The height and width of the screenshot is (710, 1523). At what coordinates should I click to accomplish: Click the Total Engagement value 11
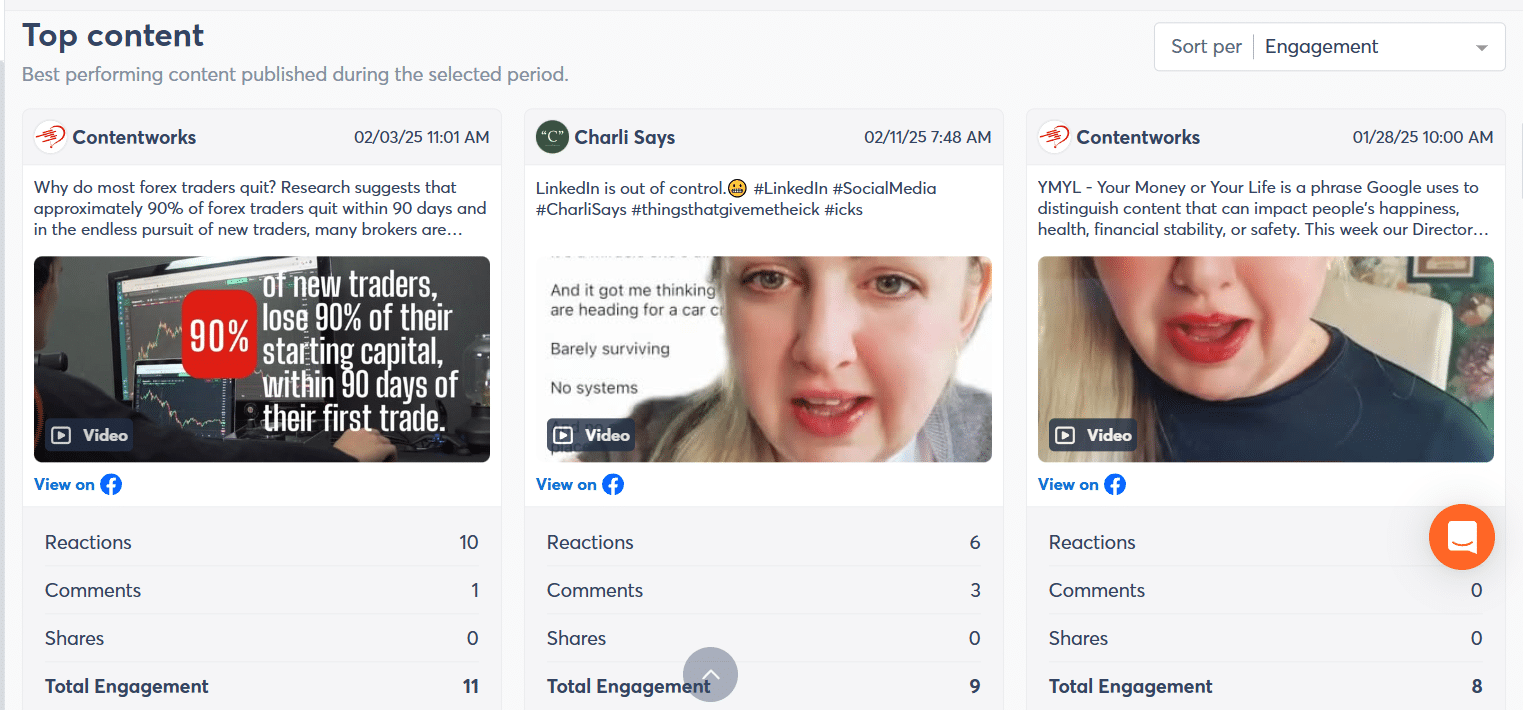coord(470,686)
